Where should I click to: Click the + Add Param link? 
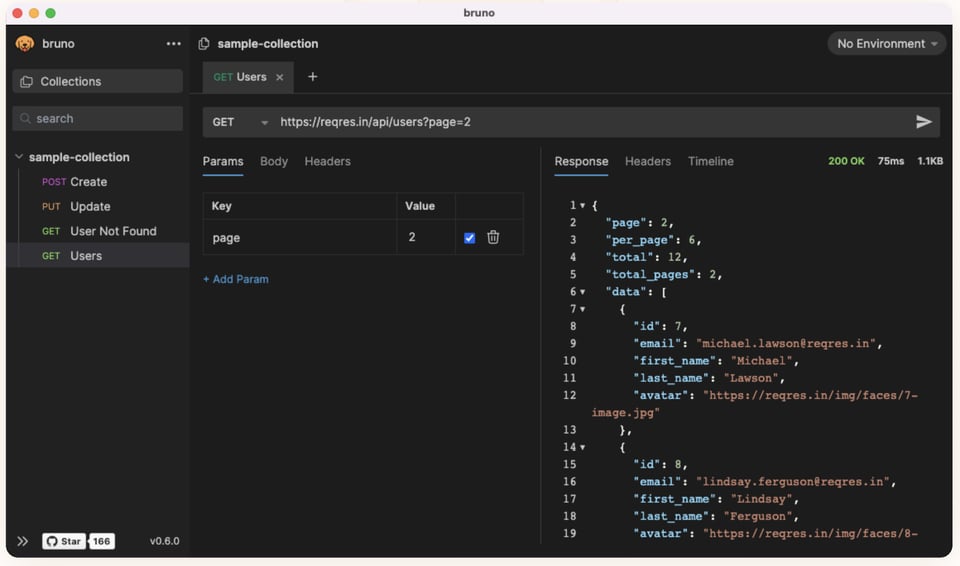pyautogui.click(x=236, y=279)
